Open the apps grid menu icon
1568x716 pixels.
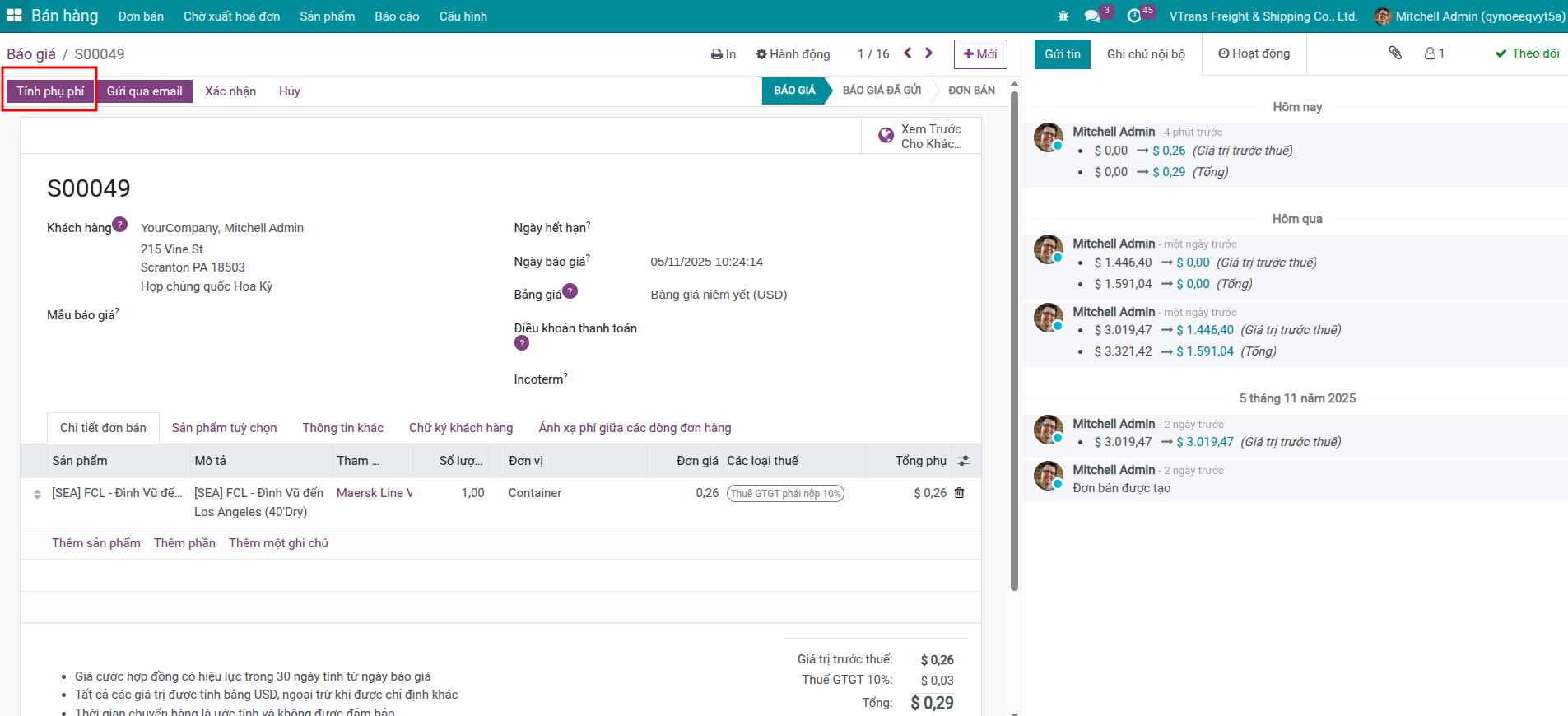tap(14, 16)
